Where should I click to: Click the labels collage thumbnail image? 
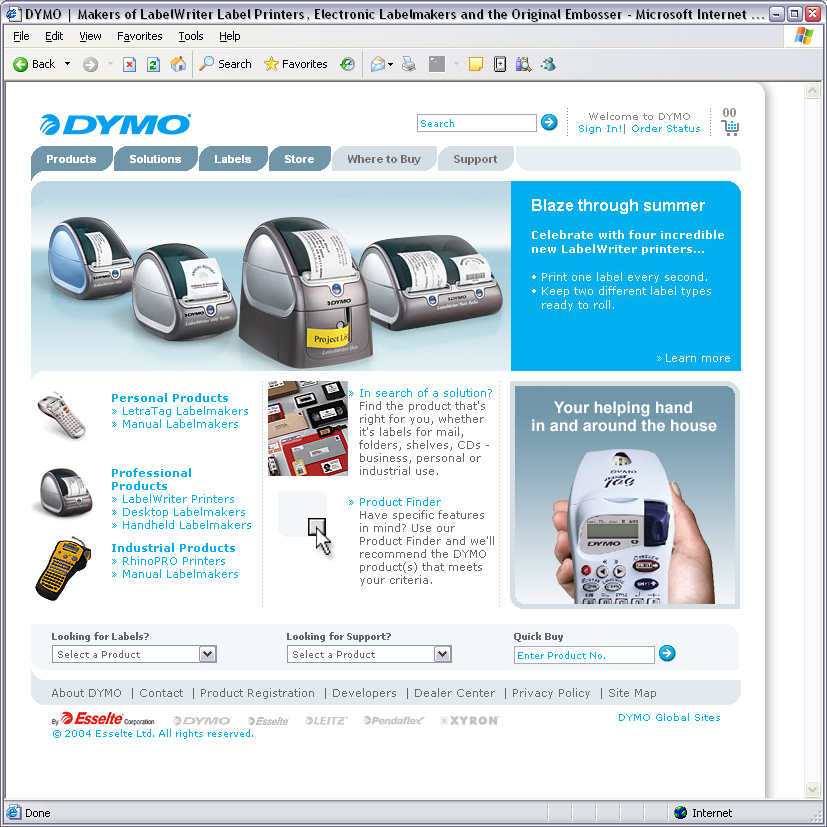308,428
